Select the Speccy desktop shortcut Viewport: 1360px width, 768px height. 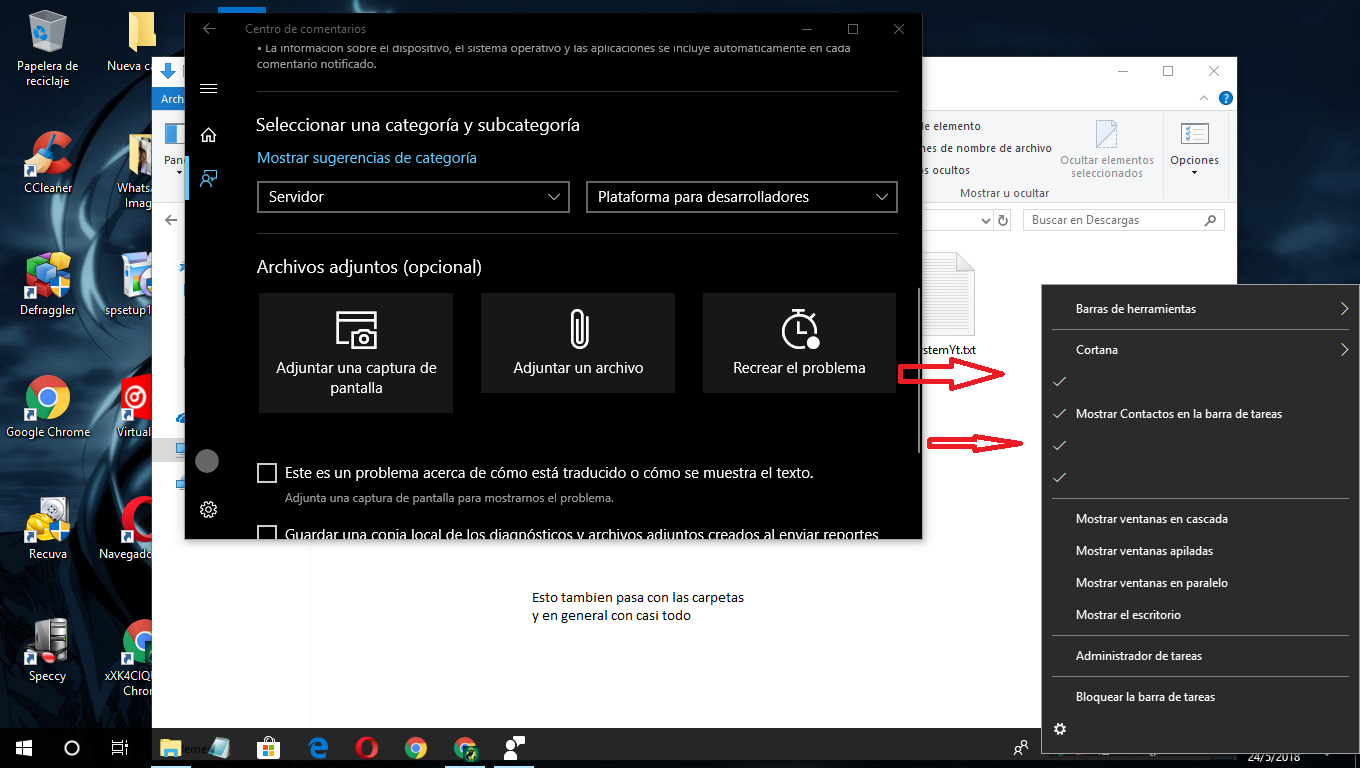point(48,651)
